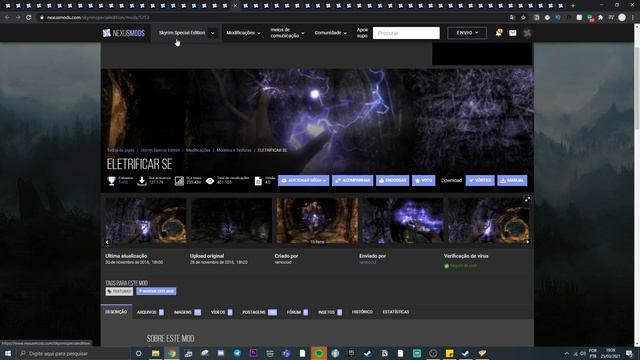Click the unique downloads arrow icon
Image resolution: width=640 pixels, height=360 pixels.
(142, 181)
